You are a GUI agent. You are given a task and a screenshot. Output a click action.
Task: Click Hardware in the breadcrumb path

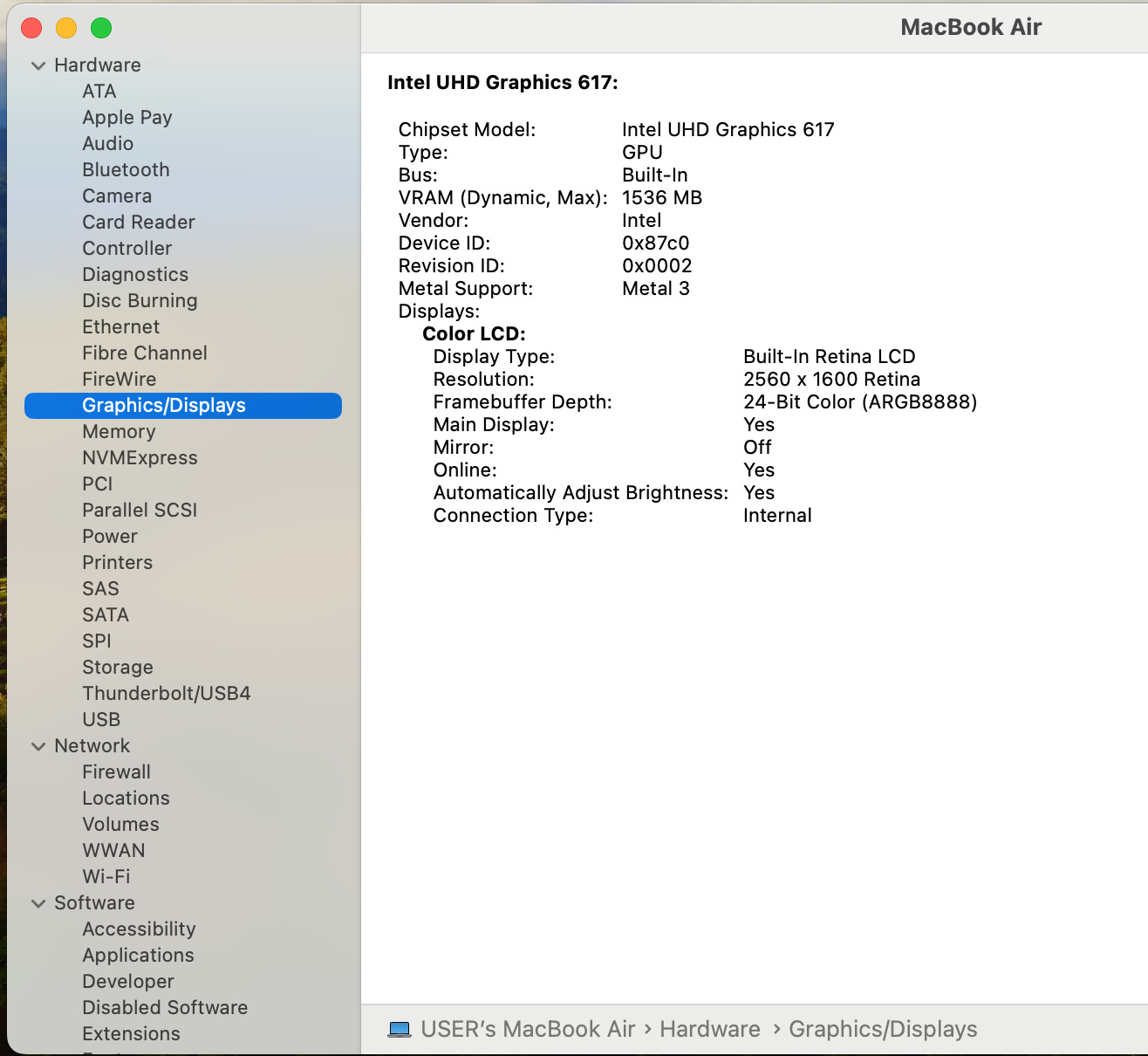pyautogui.click(x=710, y=1029)
